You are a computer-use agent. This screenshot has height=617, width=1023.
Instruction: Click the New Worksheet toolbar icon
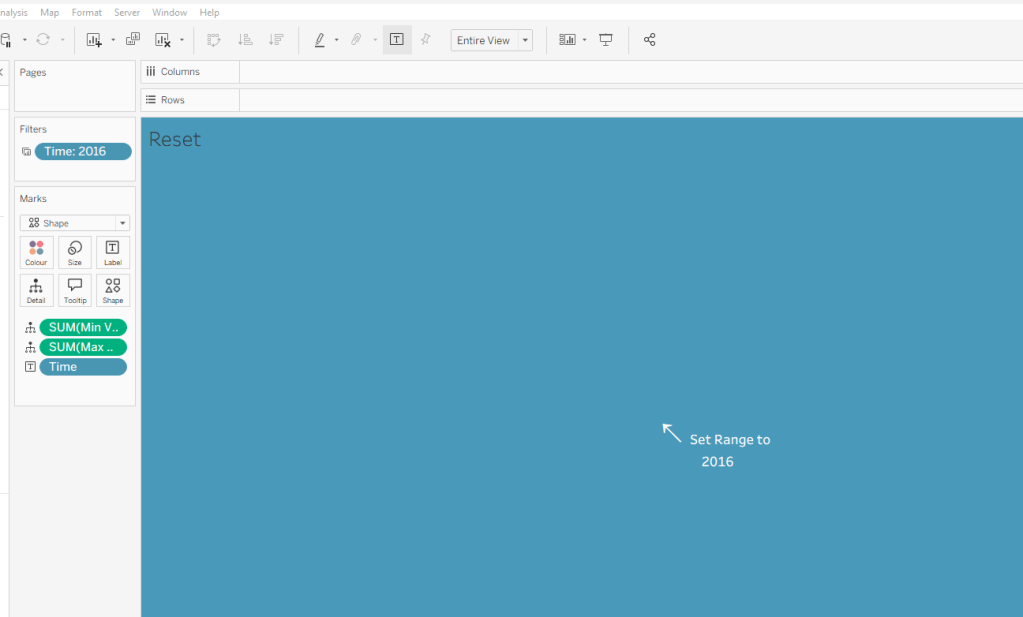click(x=94, y=40)
